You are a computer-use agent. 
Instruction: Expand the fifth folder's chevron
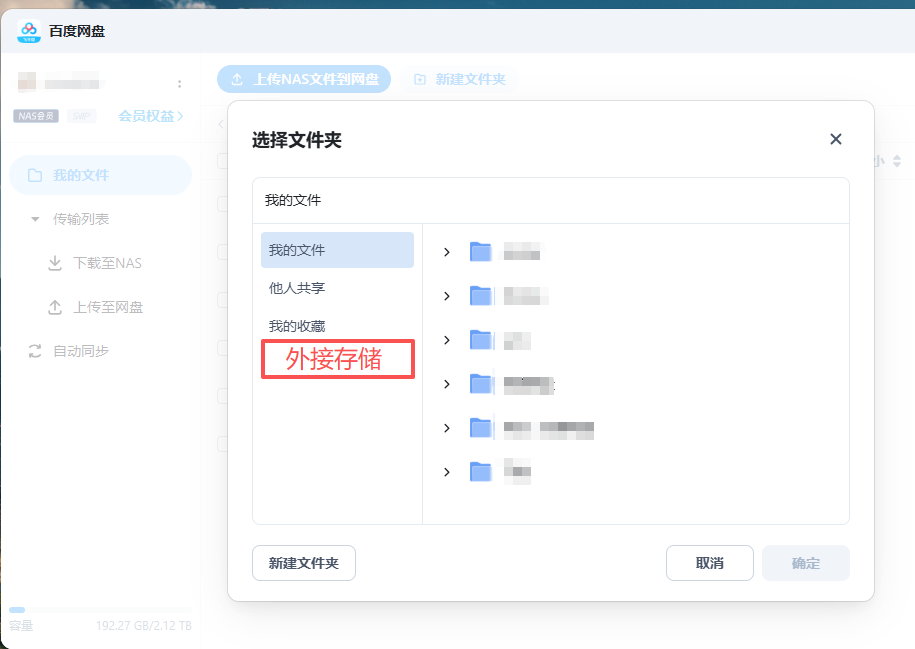point(446,428)
